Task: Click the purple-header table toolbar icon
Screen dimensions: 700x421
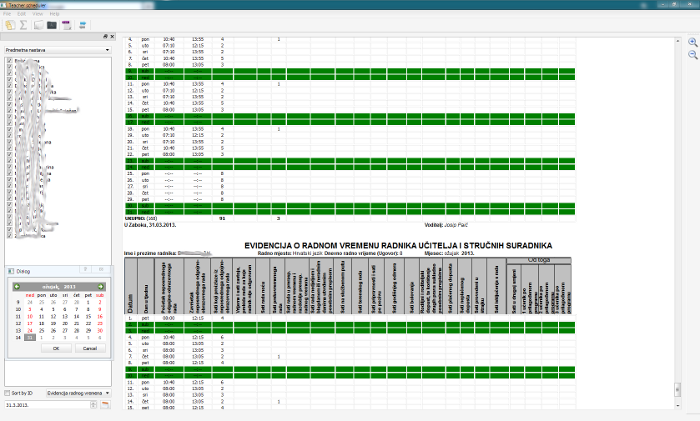Action: point(66,24)
